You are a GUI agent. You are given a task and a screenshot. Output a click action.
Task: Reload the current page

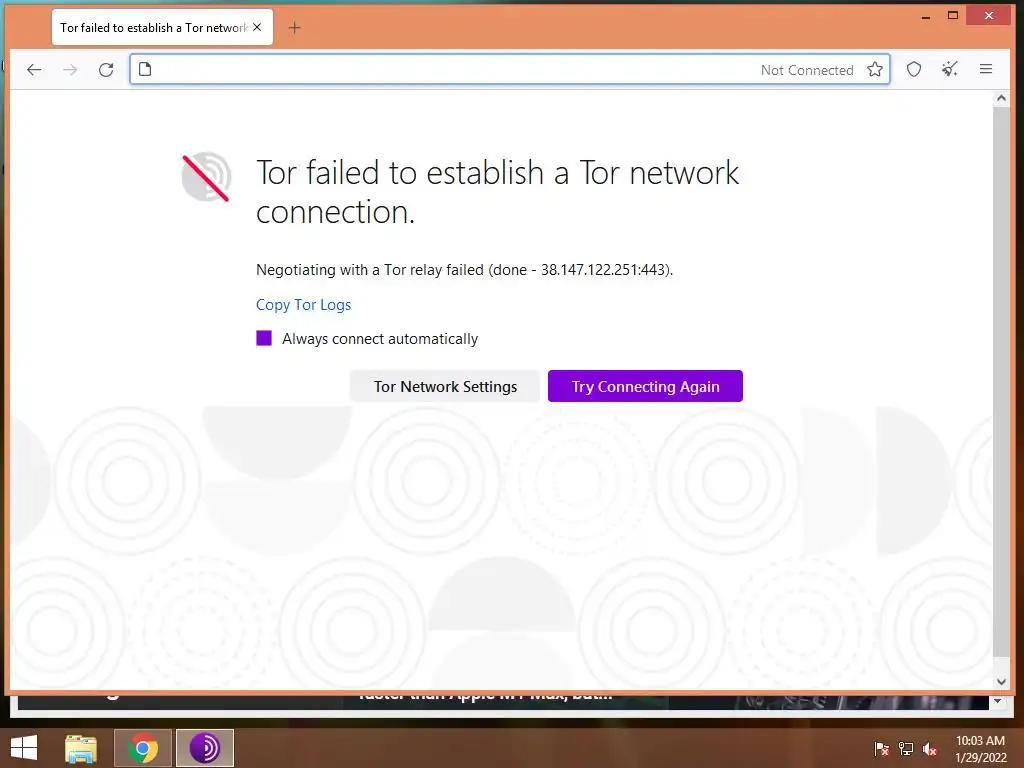pyautogui.click(x=106, y=69)
